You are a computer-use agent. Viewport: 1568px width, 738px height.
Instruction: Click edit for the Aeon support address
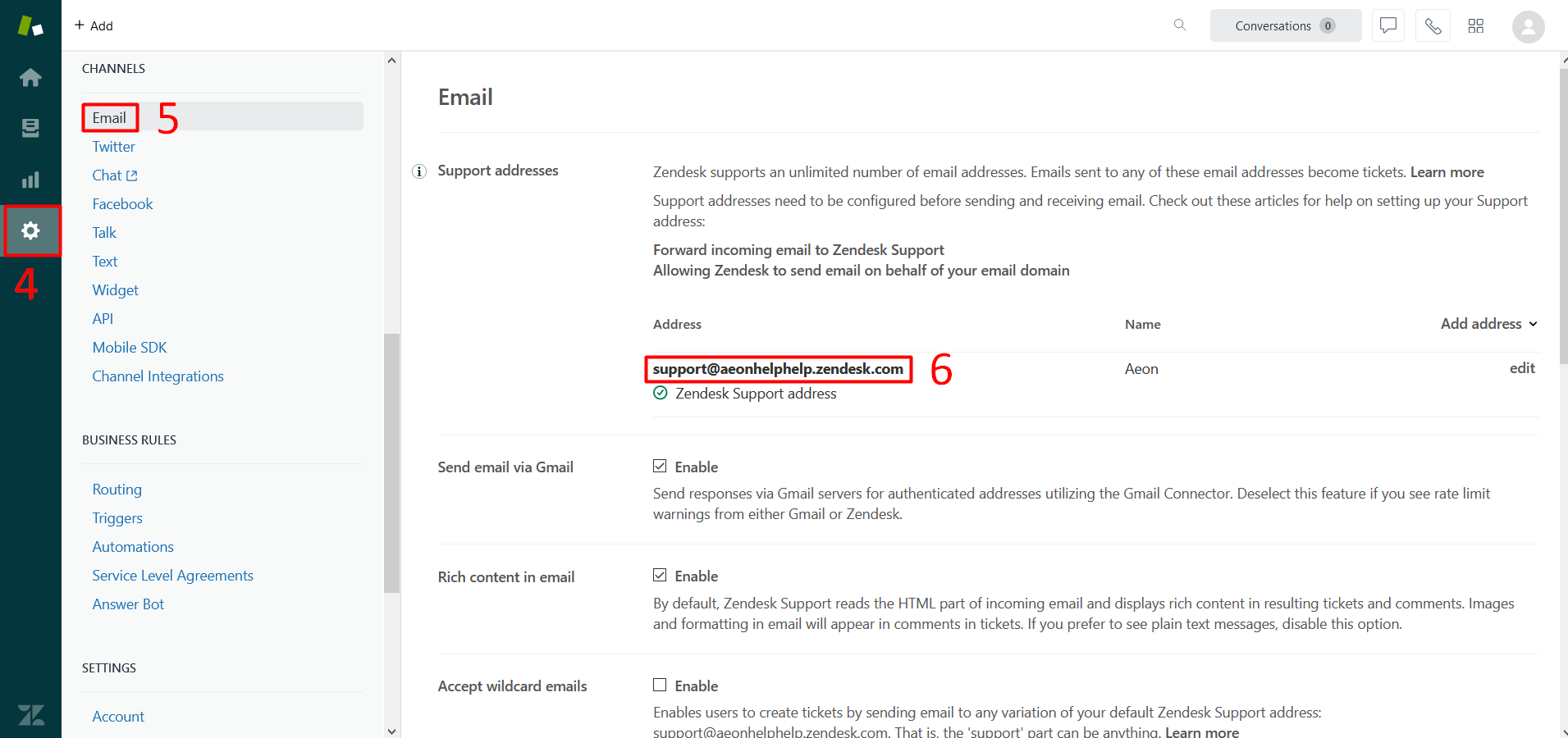click(1522, 368)
